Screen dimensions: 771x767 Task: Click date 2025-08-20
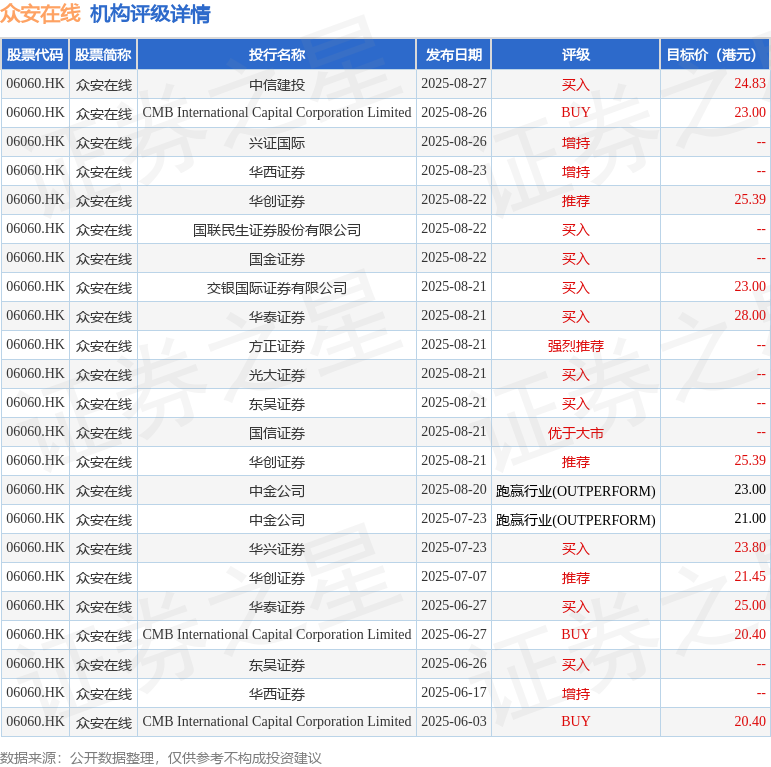tap(454, 490)
